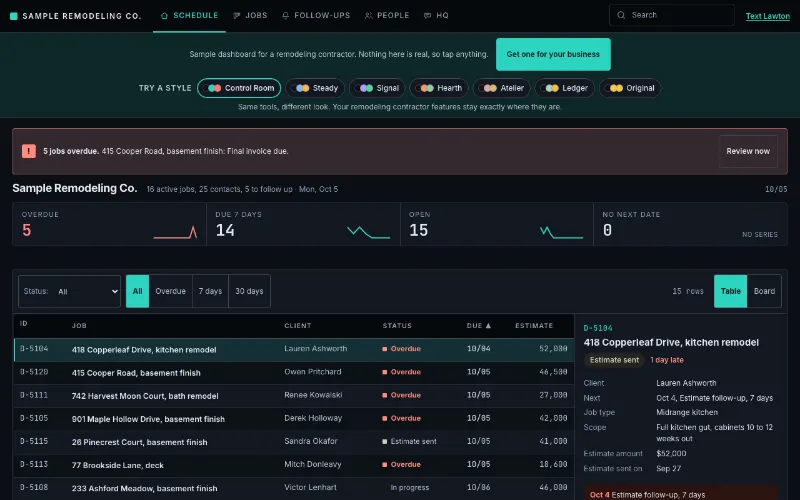Screen dimensions: 800x500
Task: Switch to Board view
Action: [764, 291]
